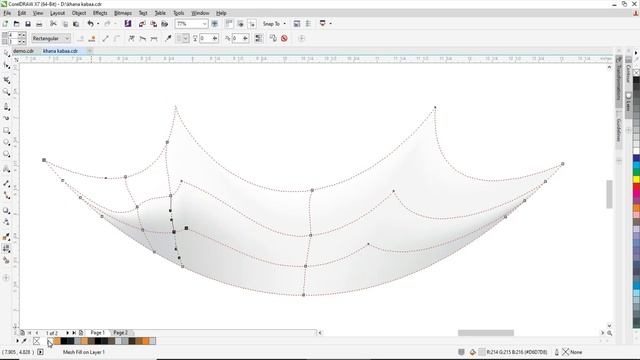
Task: Go to the last page arrow
Action: pyautogui.click(x=74, y=333)
